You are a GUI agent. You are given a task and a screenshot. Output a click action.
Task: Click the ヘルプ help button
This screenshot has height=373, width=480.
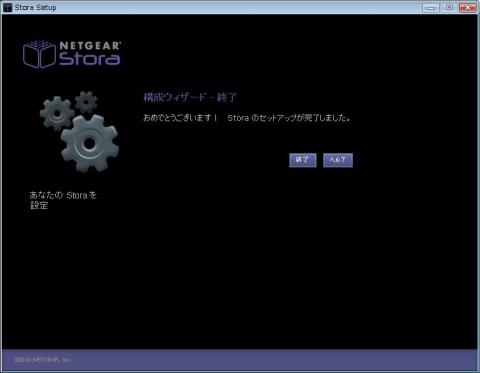click(x=338, y=160)
